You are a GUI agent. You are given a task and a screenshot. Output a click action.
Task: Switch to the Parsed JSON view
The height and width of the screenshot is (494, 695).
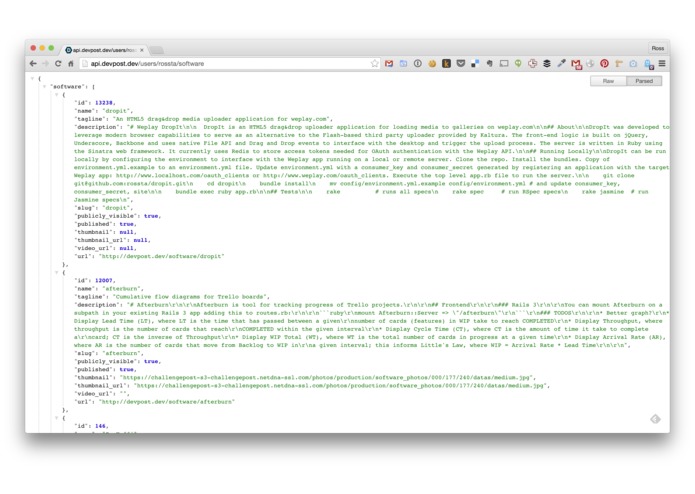pos(644,81)
